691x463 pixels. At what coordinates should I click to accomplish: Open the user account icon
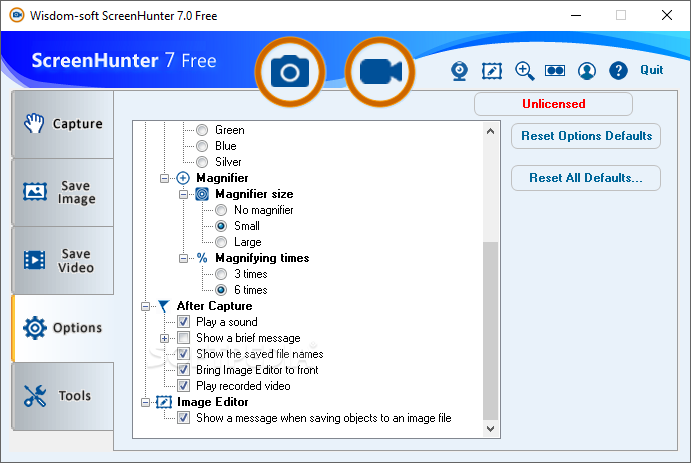pyautogui.click(x=587, y=70)
